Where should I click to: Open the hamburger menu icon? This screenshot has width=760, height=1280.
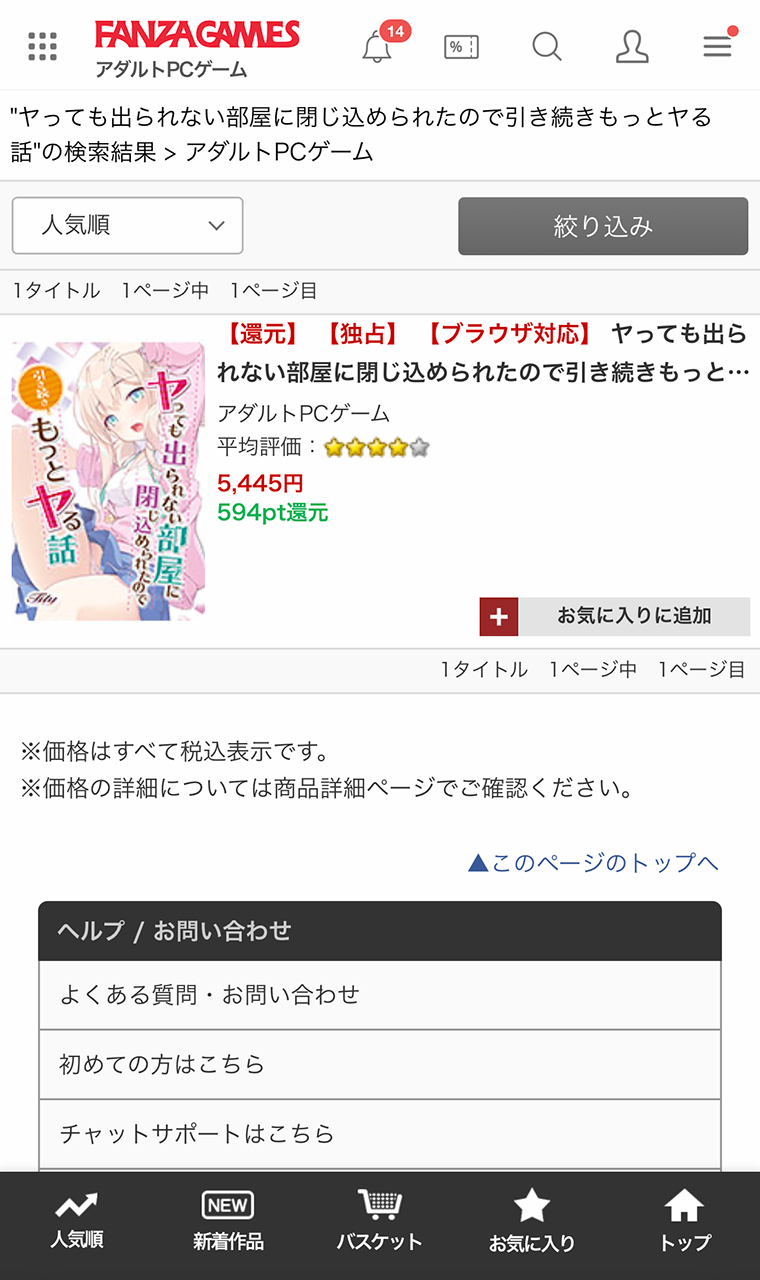[718, 45]
